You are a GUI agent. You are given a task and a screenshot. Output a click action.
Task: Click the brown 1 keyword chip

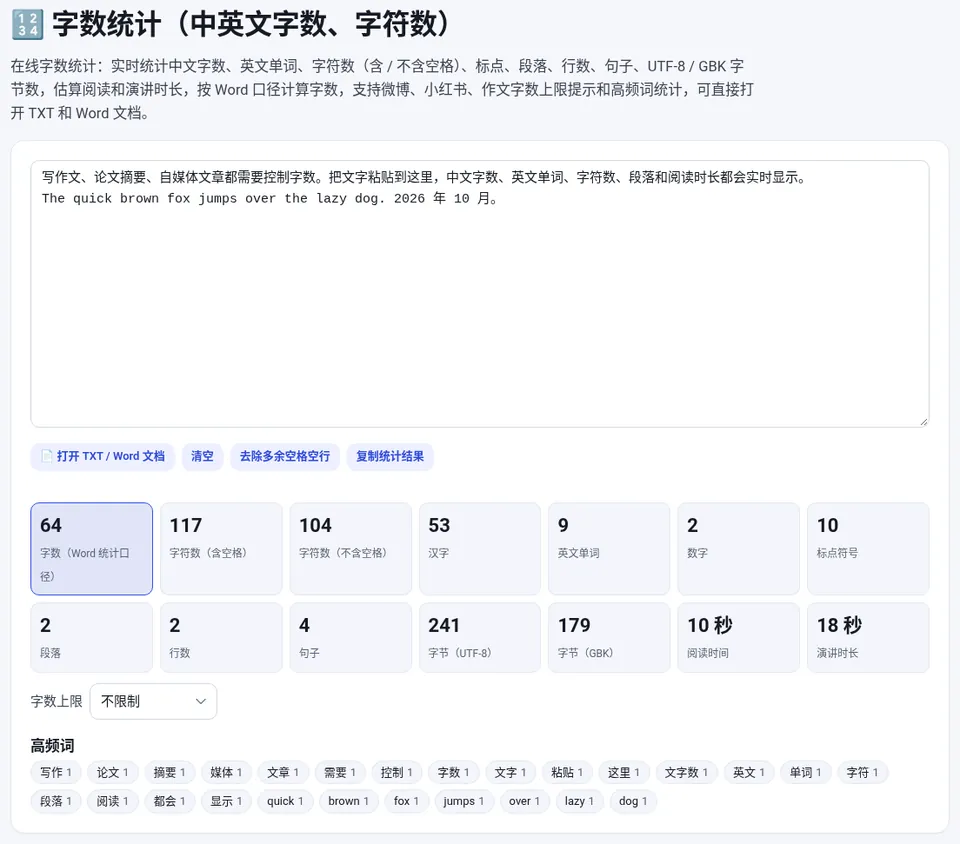348,801
